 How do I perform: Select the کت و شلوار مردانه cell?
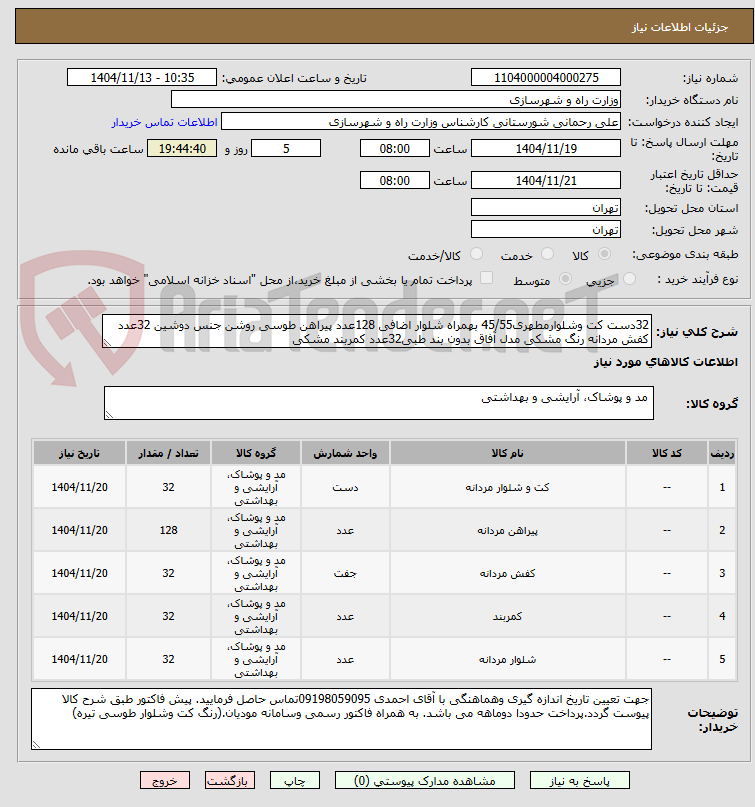[507, 487]
